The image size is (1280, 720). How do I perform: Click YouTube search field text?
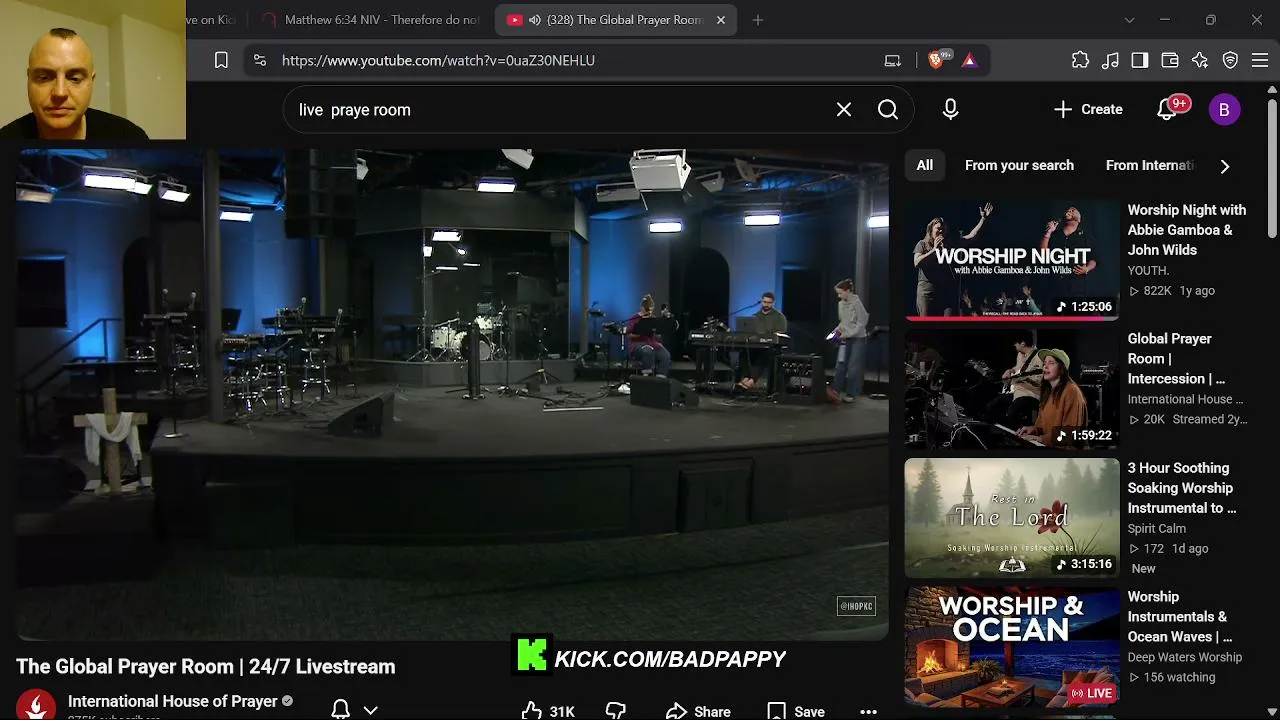[x=355, y=110]
